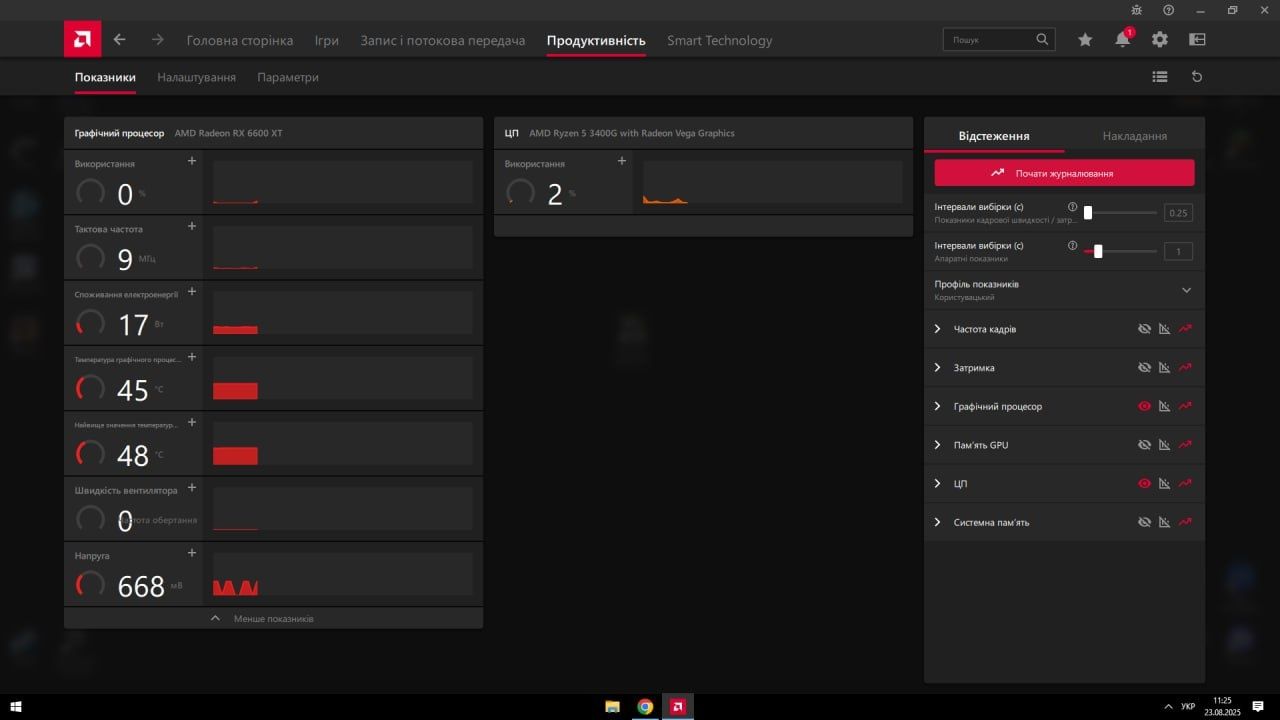Open the bug report icon

(x=1137, y=10)
